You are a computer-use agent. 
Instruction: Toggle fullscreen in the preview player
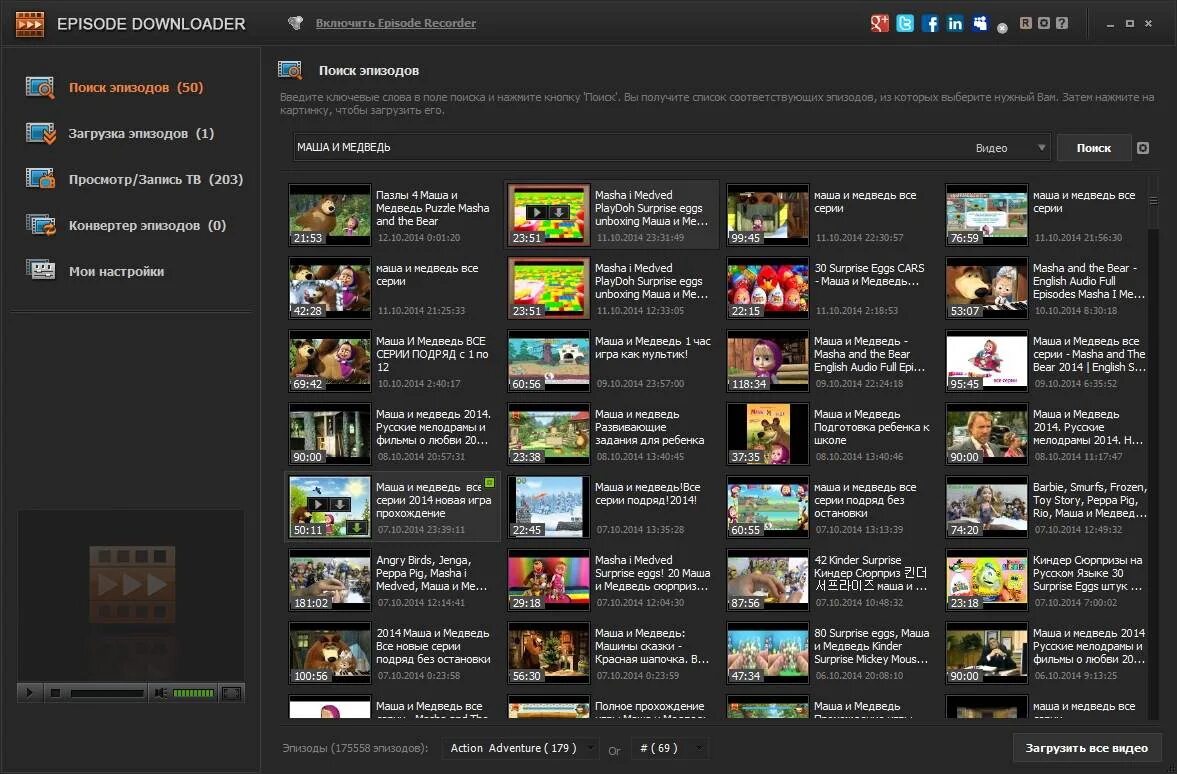point(231,693)
